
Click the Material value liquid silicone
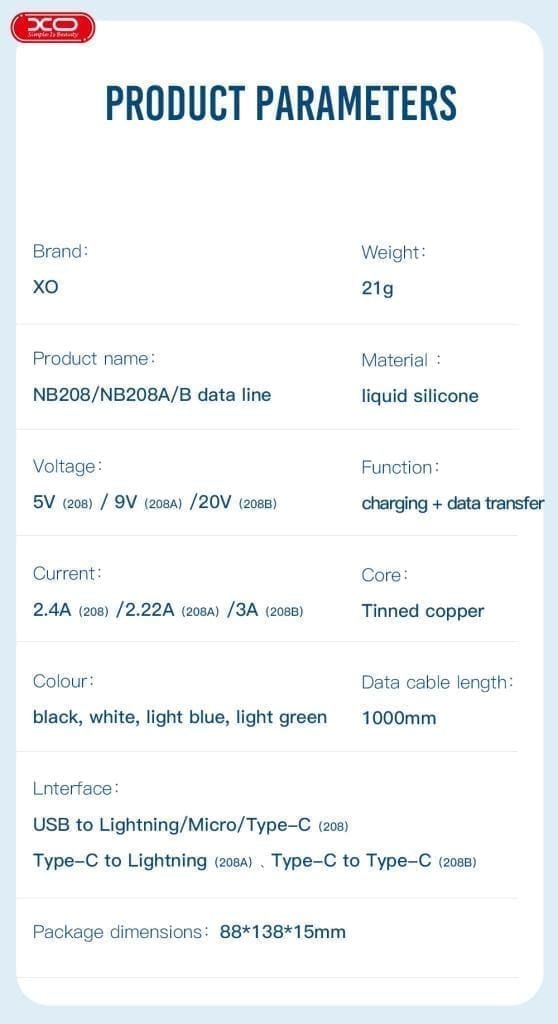[x=419, y=396]
